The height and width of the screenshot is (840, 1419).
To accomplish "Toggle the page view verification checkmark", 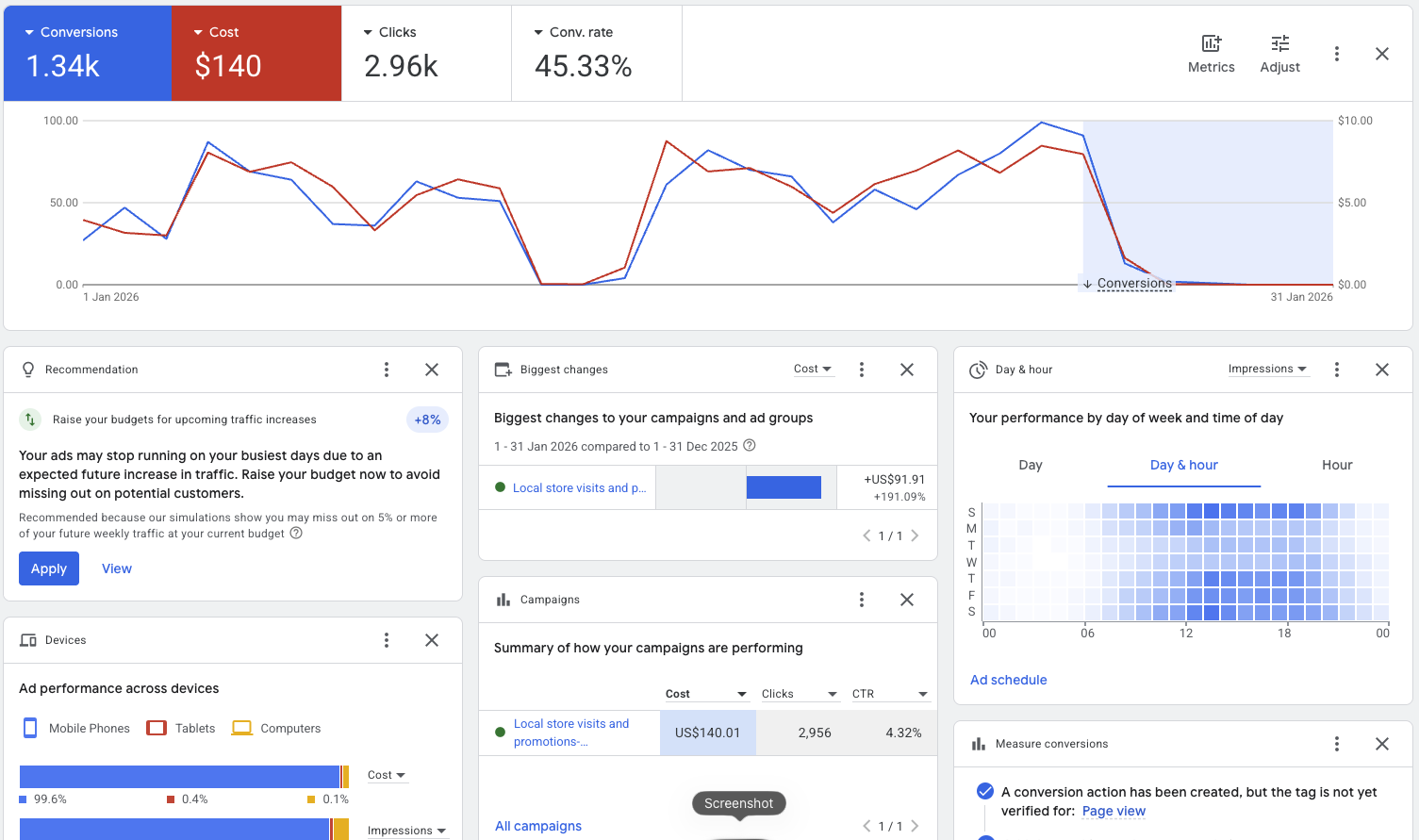I will [985, 792].
